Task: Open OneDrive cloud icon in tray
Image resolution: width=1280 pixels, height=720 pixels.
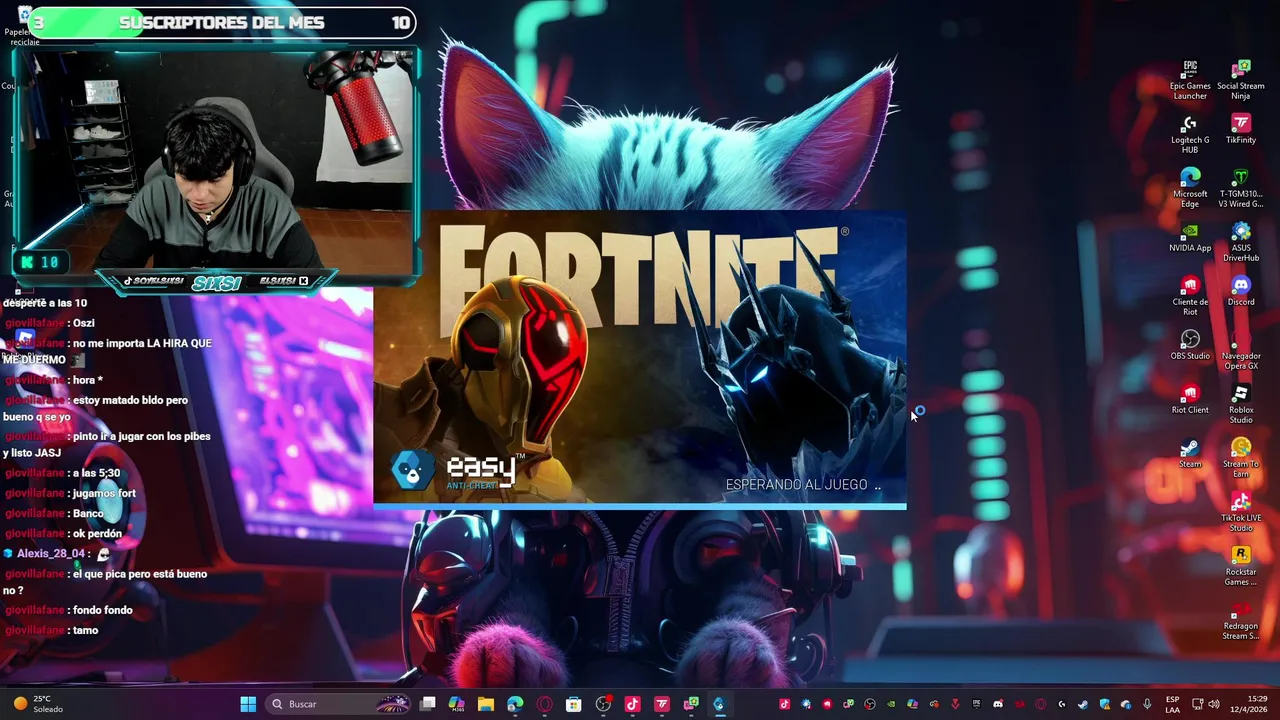Action: pos(1126,704)
